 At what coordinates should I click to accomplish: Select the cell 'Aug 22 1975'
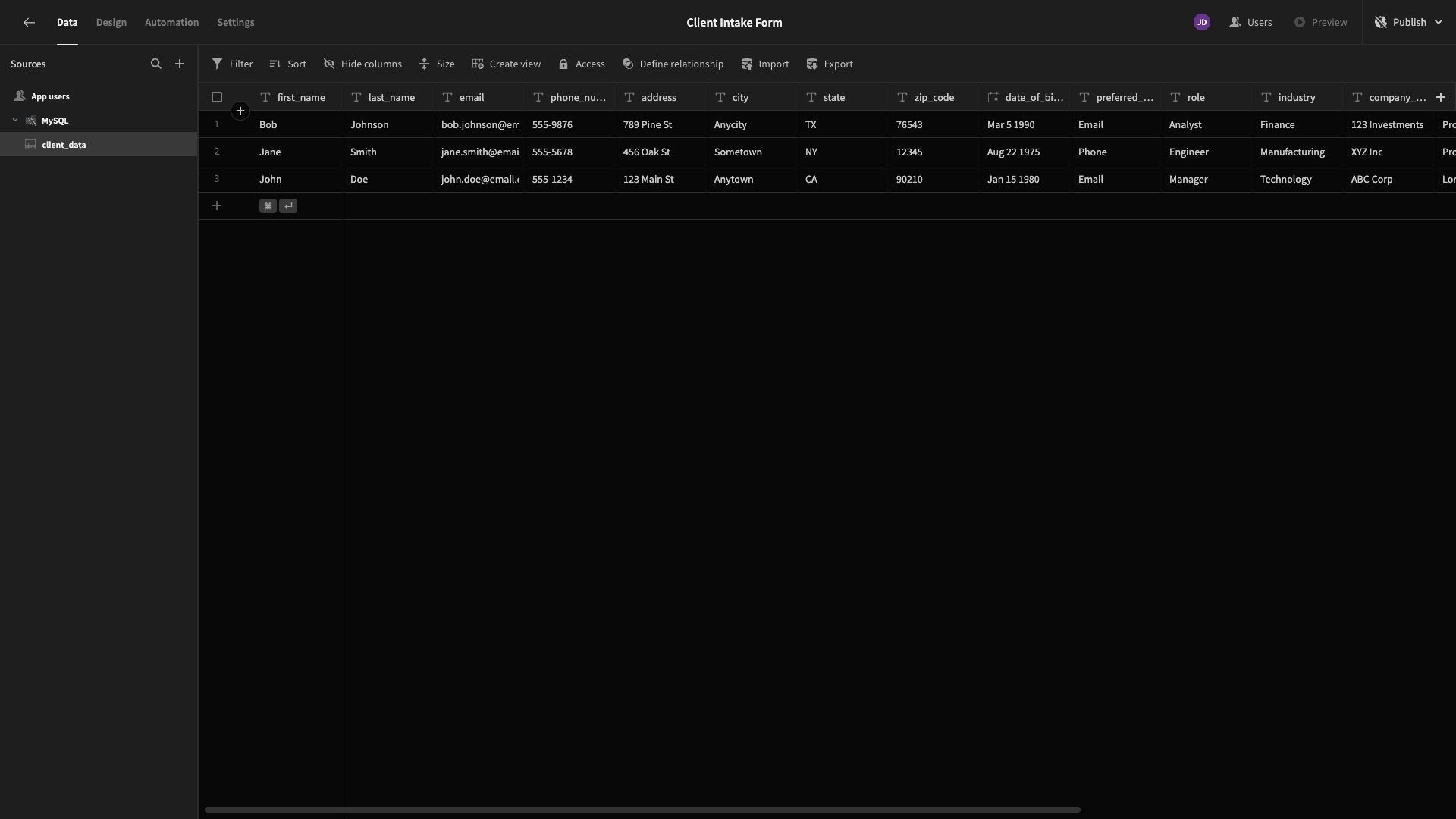coord(1026,152)
